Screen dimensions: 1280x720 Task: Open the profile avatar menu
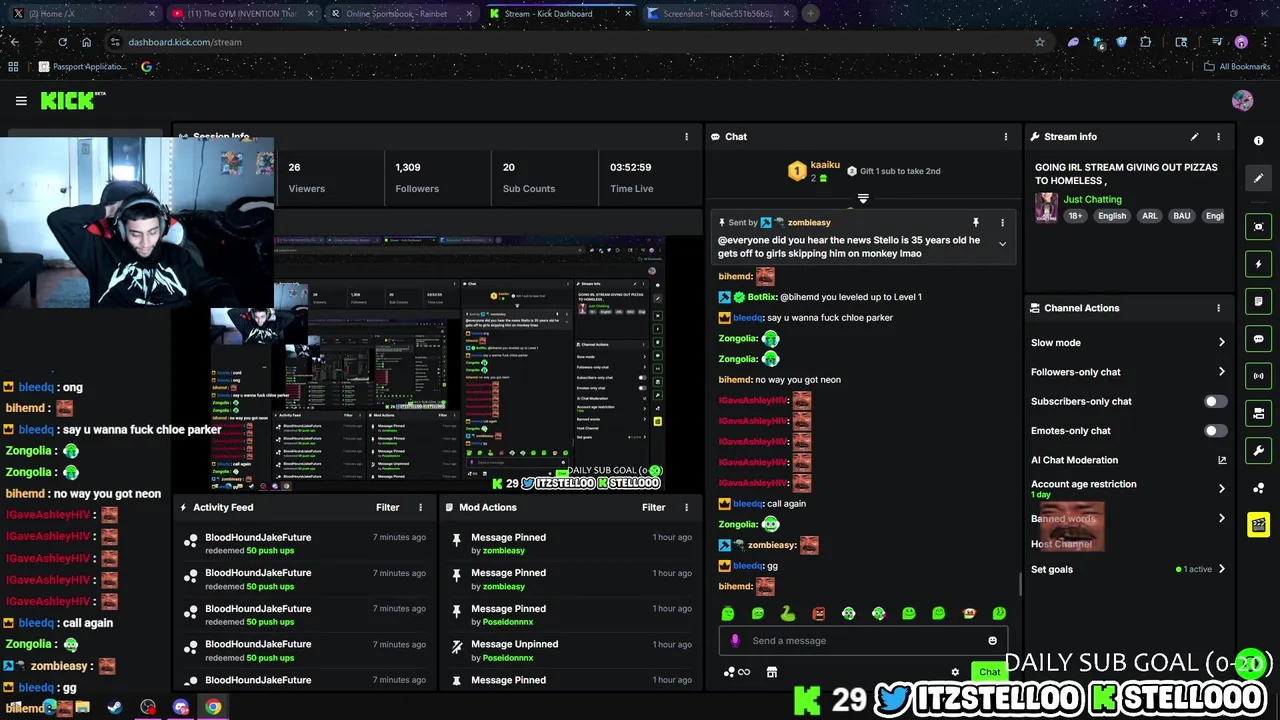tap(1242, 100)
